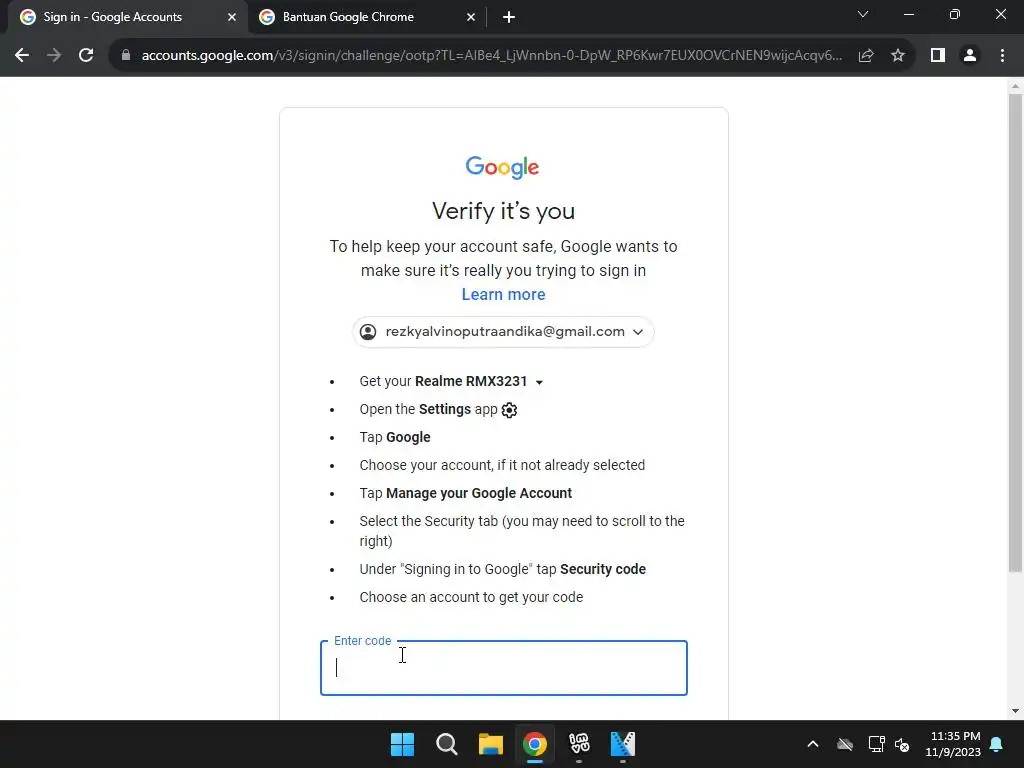Share this page from address bar
This screenshot has width=1024, height=768.
(866, 56)
